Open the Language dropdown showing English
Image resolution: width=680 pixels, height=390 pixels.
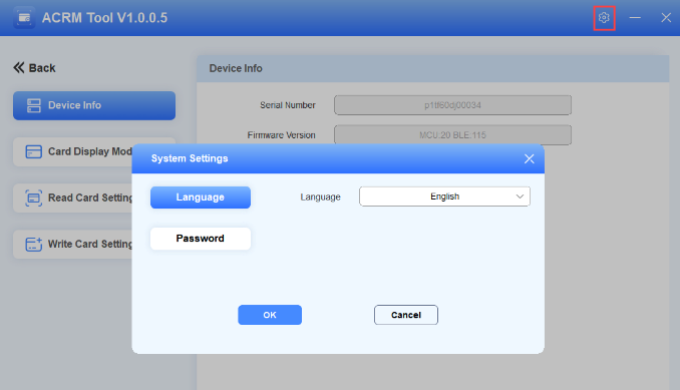pyautogui.click(x=445, y=197)
